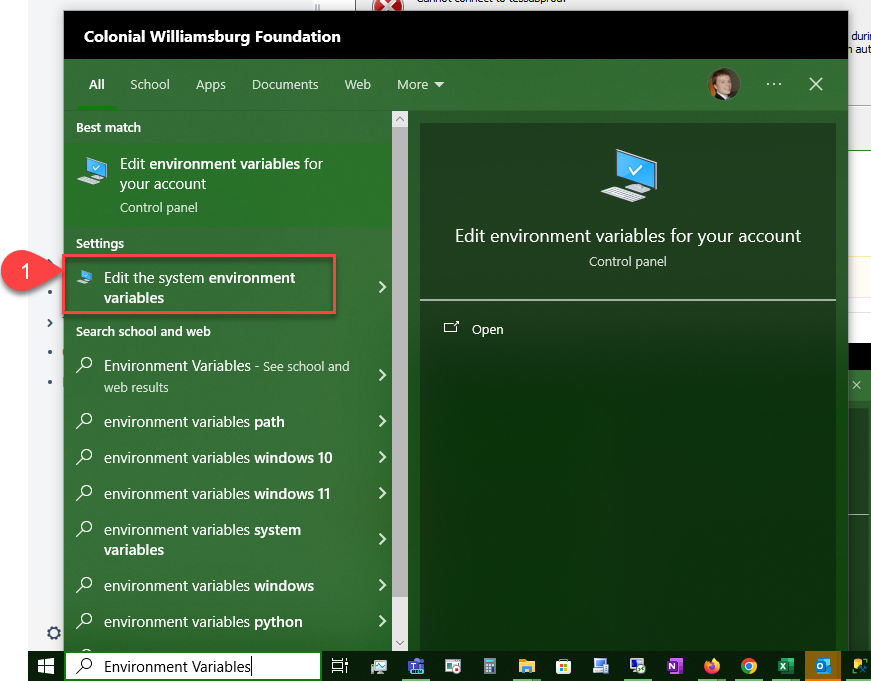
Task: Click the 'Best match' heading text
Action: coord(108,127)
